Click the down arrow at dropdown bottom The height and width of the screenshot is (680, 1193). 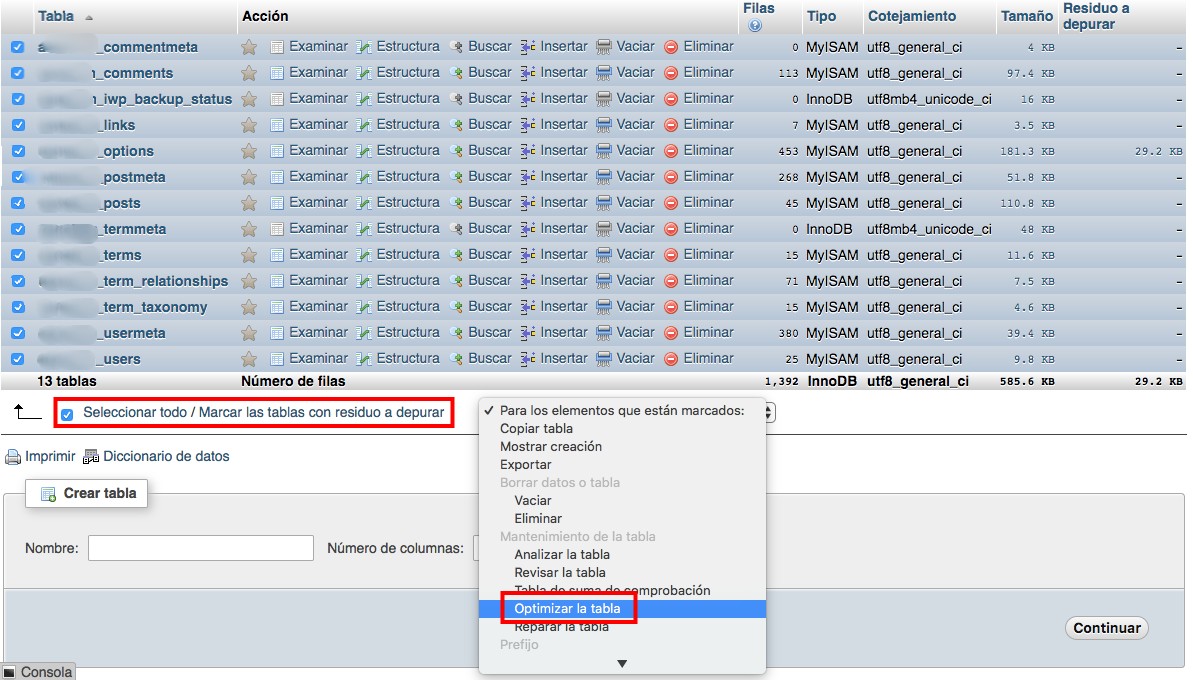tap(622, 662)
